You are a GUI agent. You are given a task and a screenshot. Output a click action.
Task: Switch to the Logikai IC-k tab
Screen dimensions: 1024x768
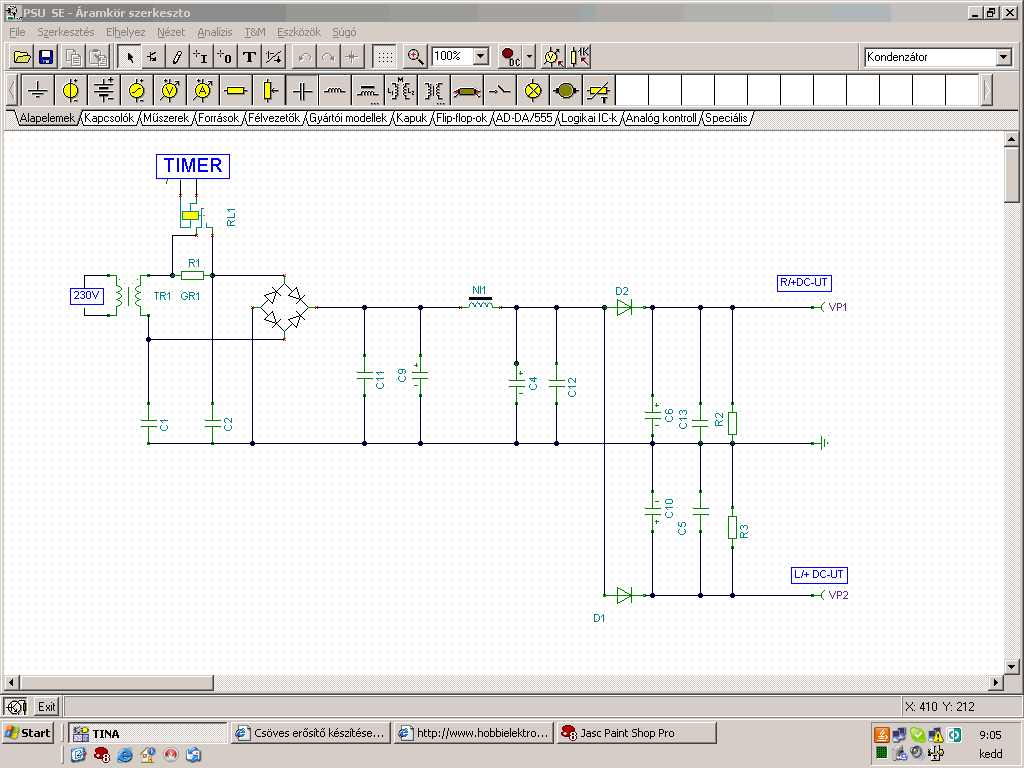(588, 118)
